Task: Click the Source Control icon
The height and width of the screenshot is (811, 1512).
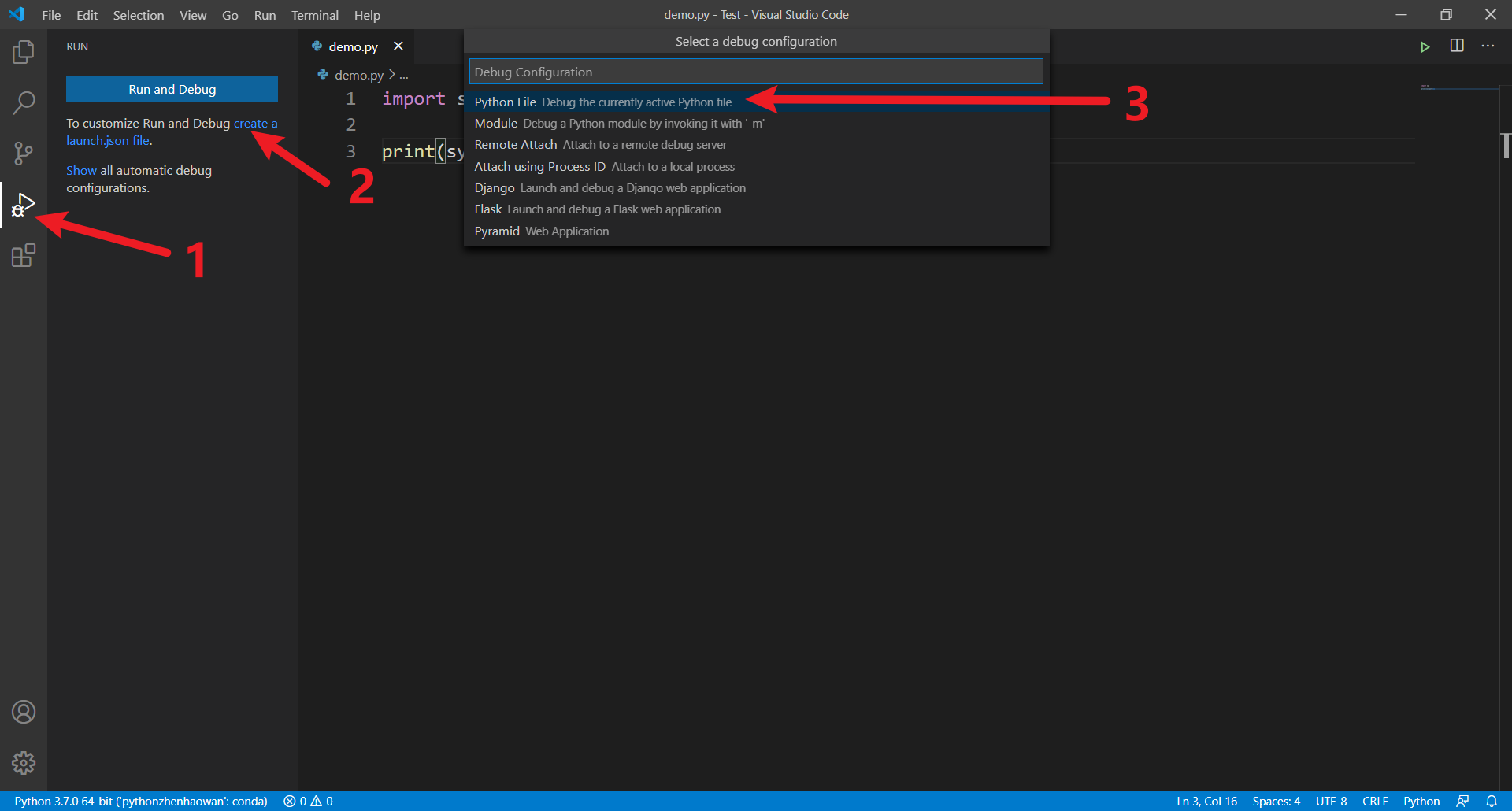Action: point(24,154)
